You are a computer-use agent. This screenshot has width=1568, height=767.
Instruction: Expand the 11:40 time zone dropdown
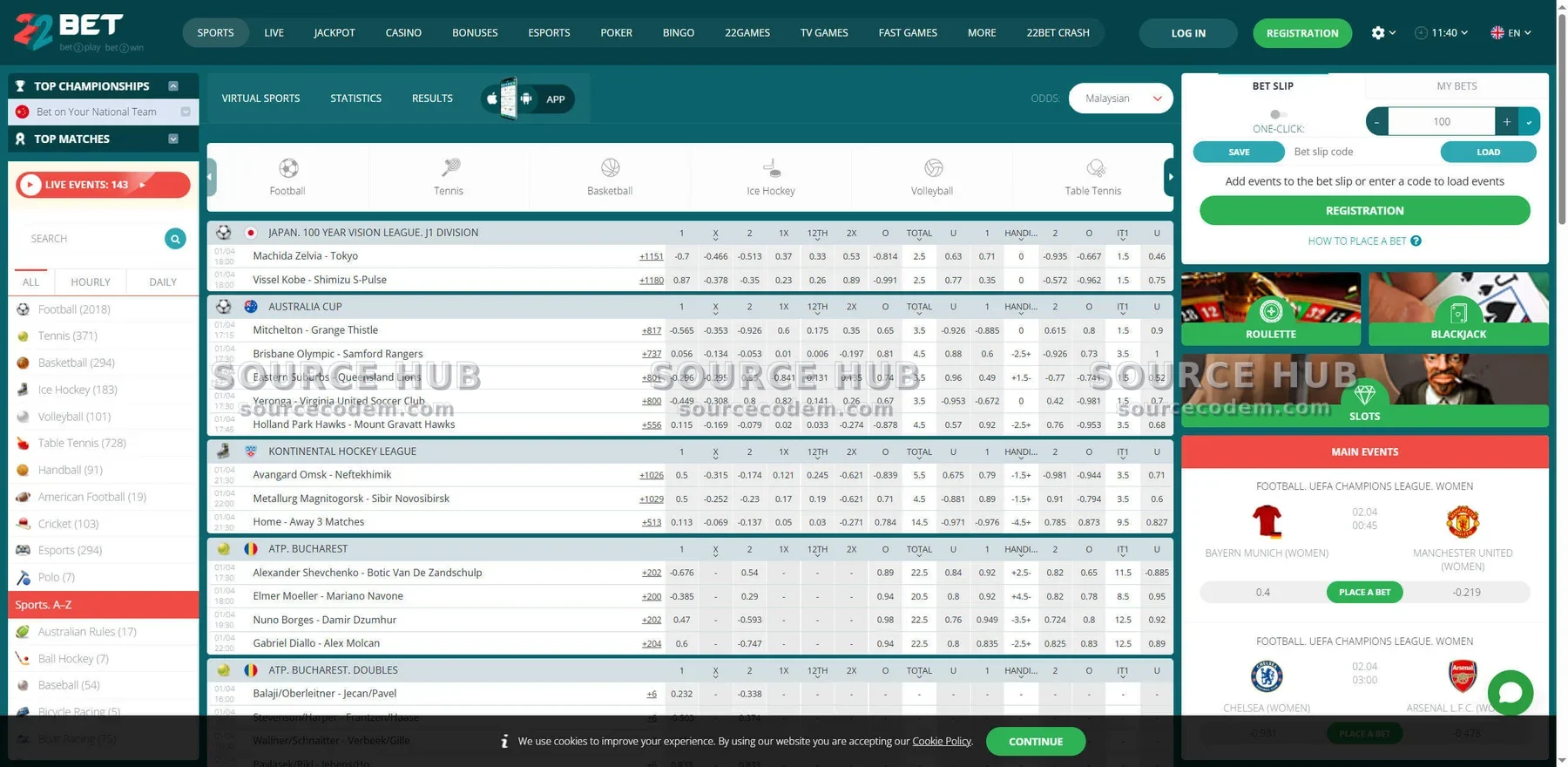(1443, 33)
